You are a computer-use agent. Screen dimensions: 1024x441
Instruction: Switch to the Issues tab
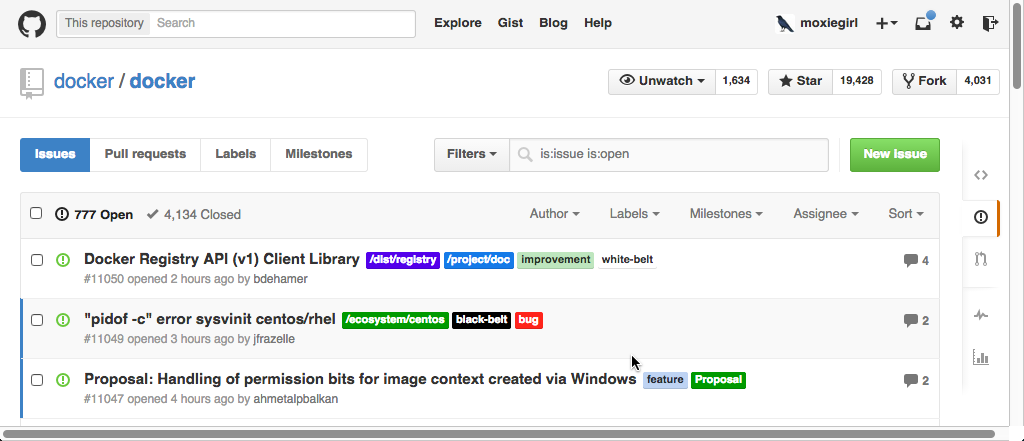pos(55,155)
